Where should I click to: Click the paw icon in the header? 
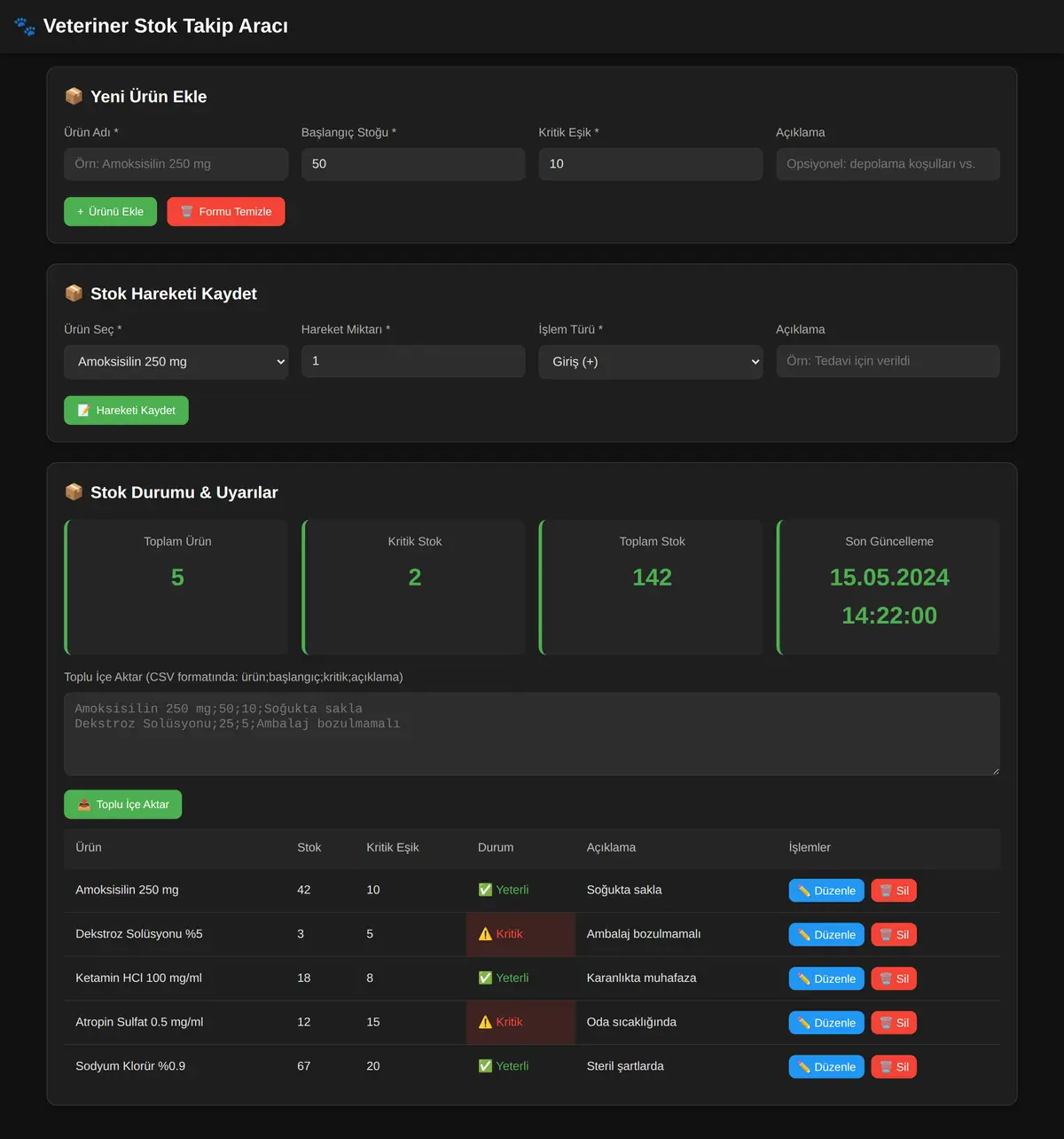tap(25, 27)
